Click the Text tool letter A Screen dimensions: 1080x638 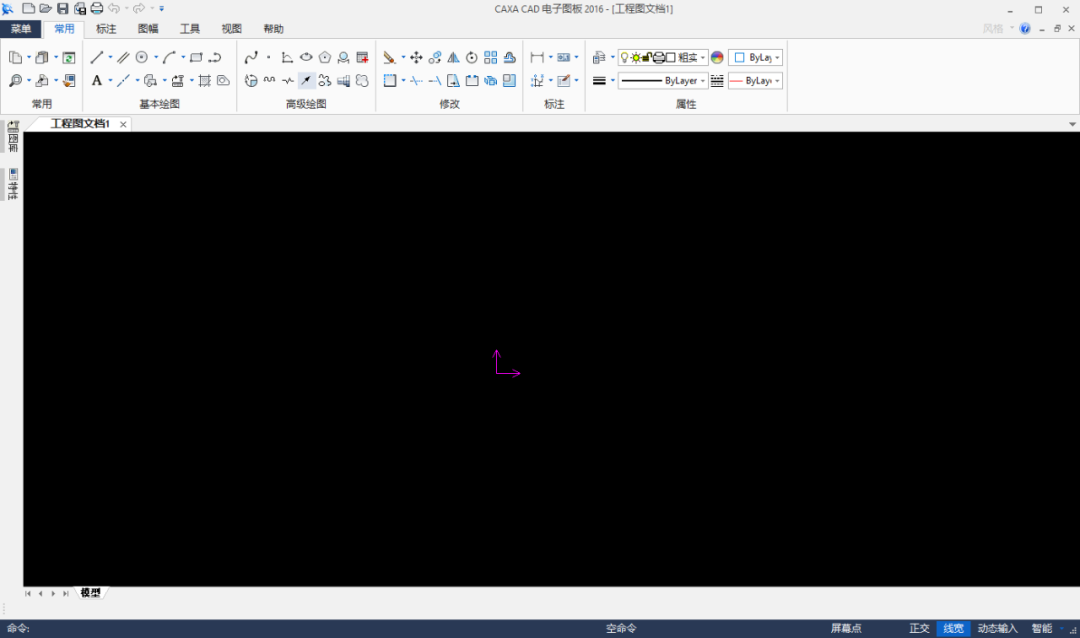96,81
